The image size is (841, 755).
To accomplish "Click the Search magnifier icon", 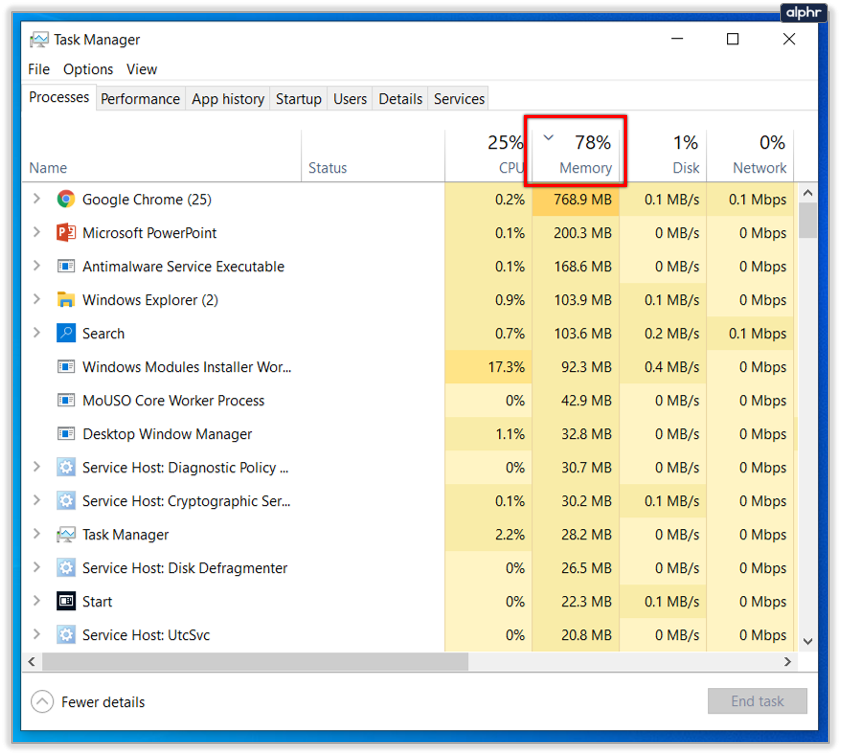I will [x=65, y=334].
